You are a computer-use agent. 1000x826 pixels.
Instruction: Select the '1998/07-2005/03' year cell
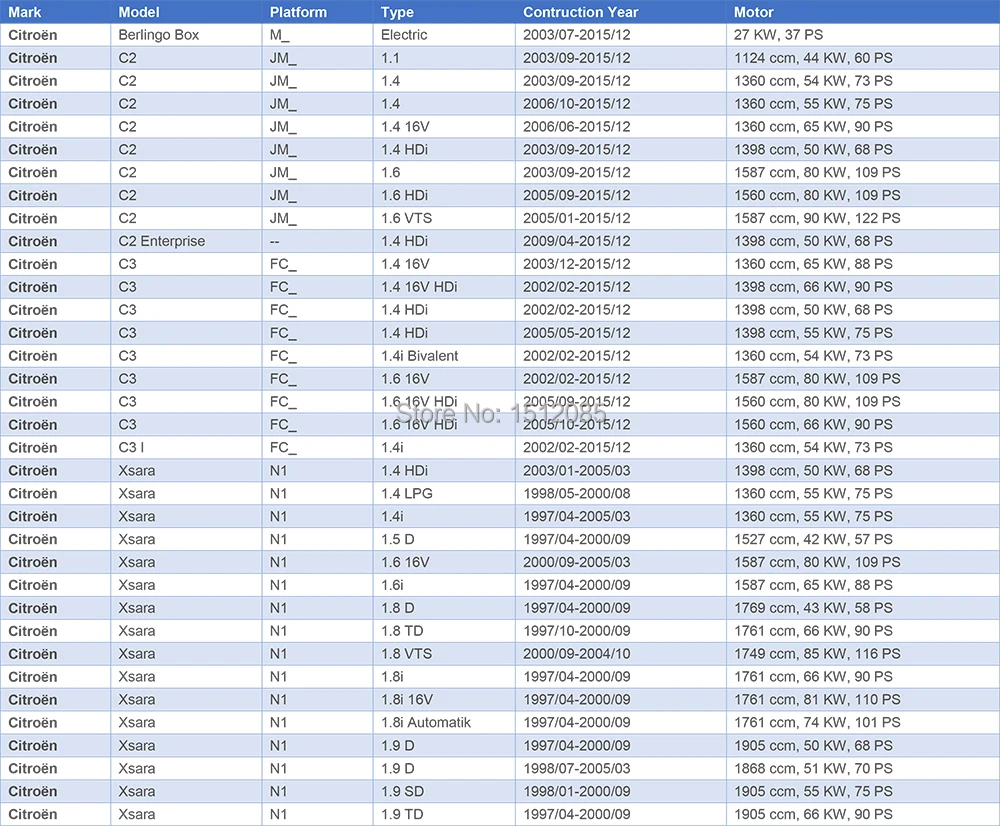click(x=621, y=769)
